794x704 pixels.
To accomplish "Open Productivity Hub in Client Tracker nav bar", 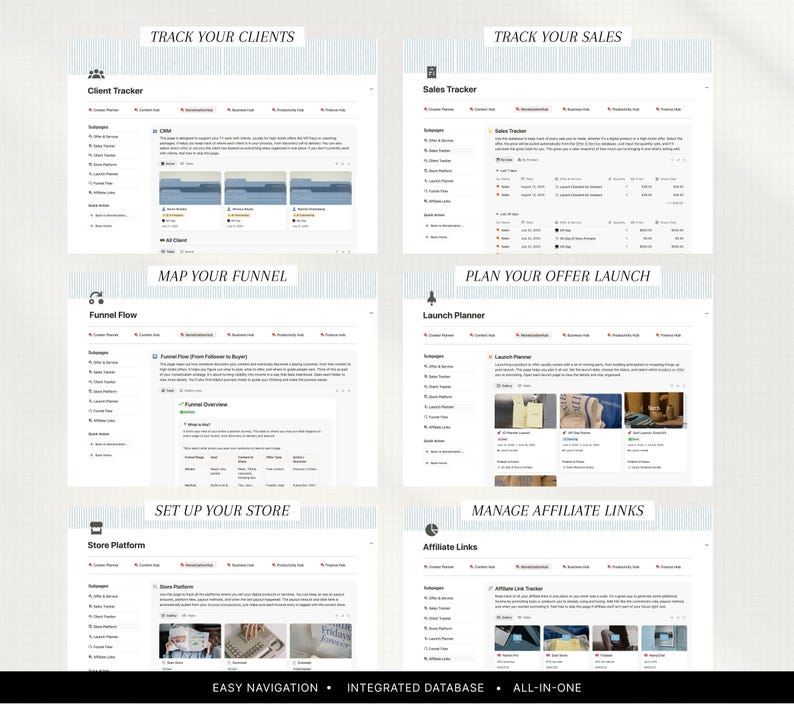I will tap(288, 109).
